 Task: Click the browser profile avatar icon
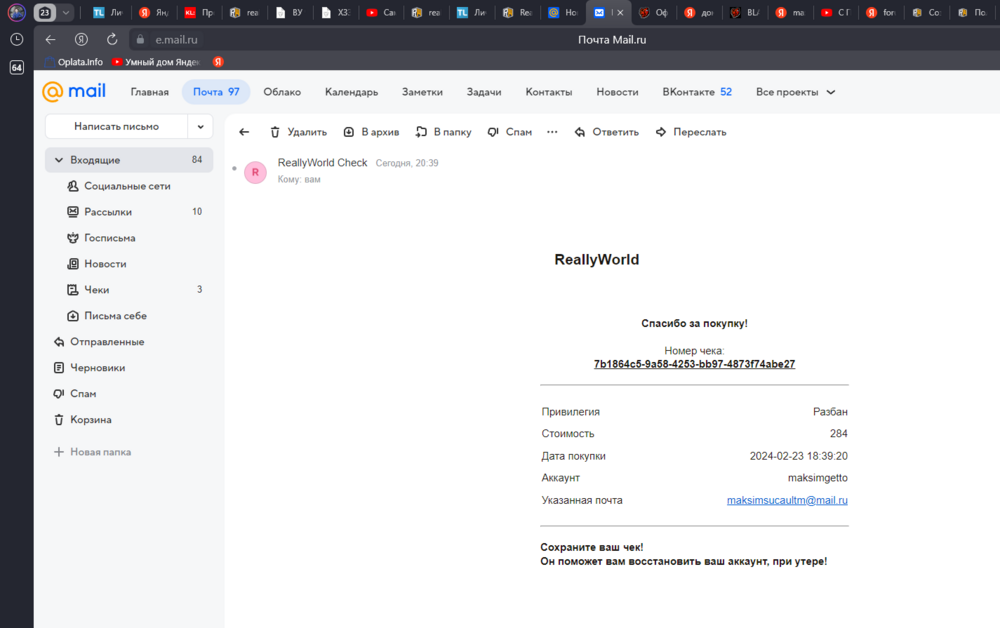coord(17,12)
